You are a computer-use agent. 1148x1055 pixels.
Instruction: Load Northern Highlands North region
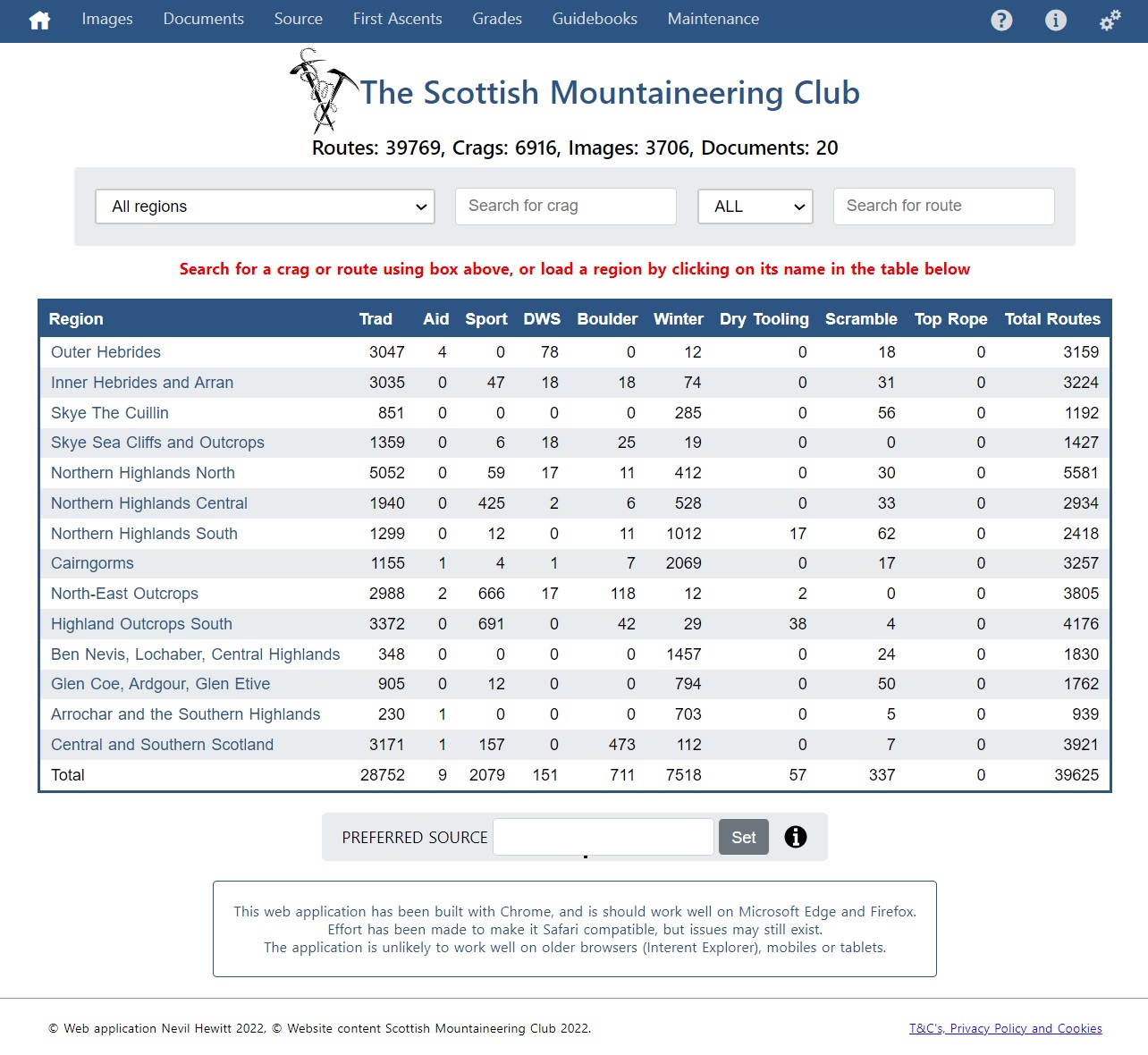143,473
